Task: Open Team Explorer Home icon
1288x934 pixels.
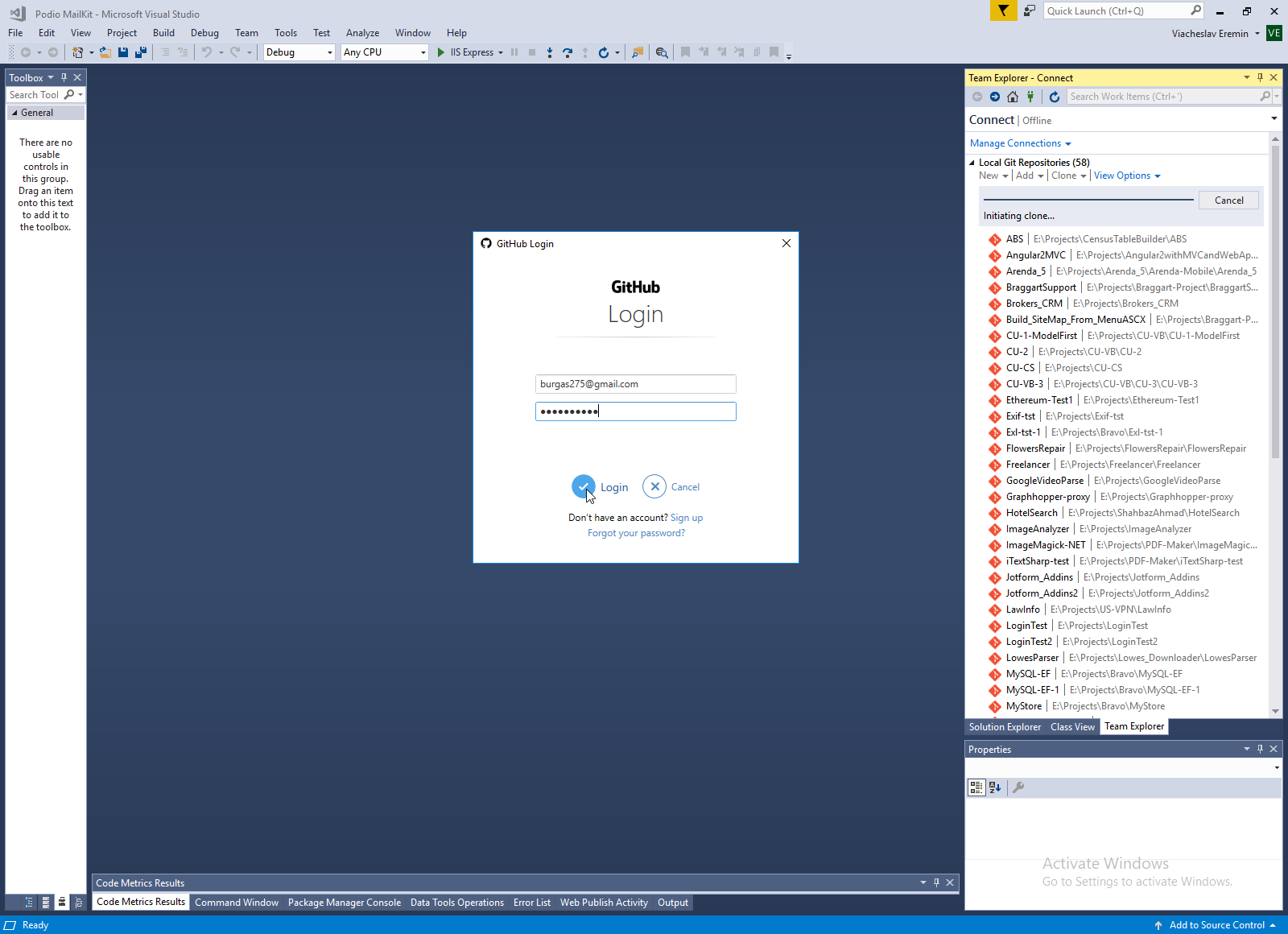Action: click(1013, 97)
